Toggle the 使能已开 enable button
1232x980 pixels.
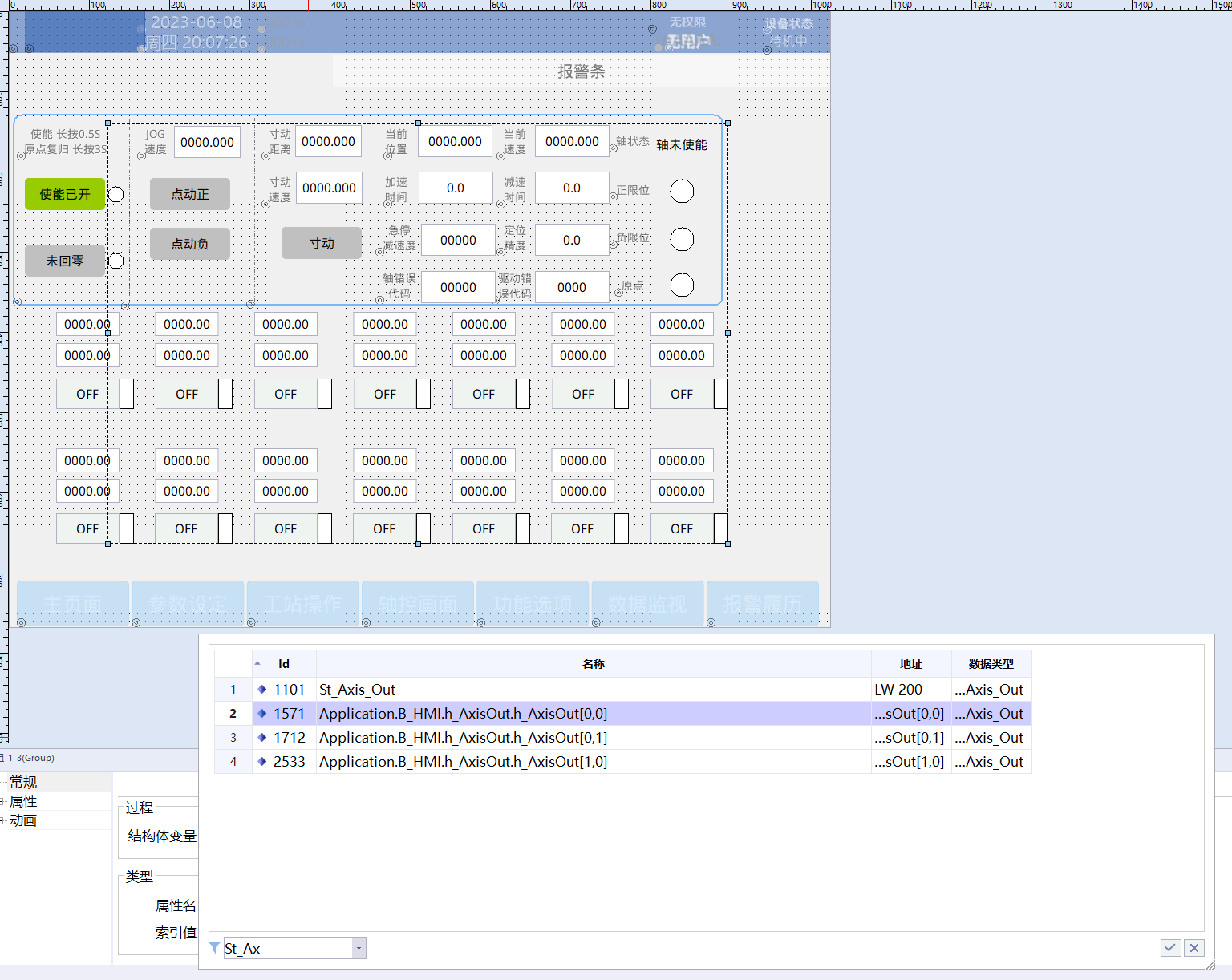(x=65, y=194)
